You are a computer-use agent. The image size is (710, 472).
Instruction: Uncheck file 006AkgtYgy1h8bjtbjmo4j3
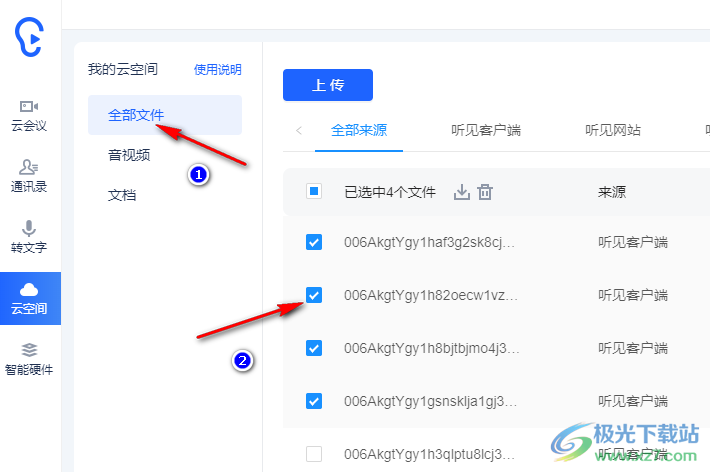click(x=314, y=348)
